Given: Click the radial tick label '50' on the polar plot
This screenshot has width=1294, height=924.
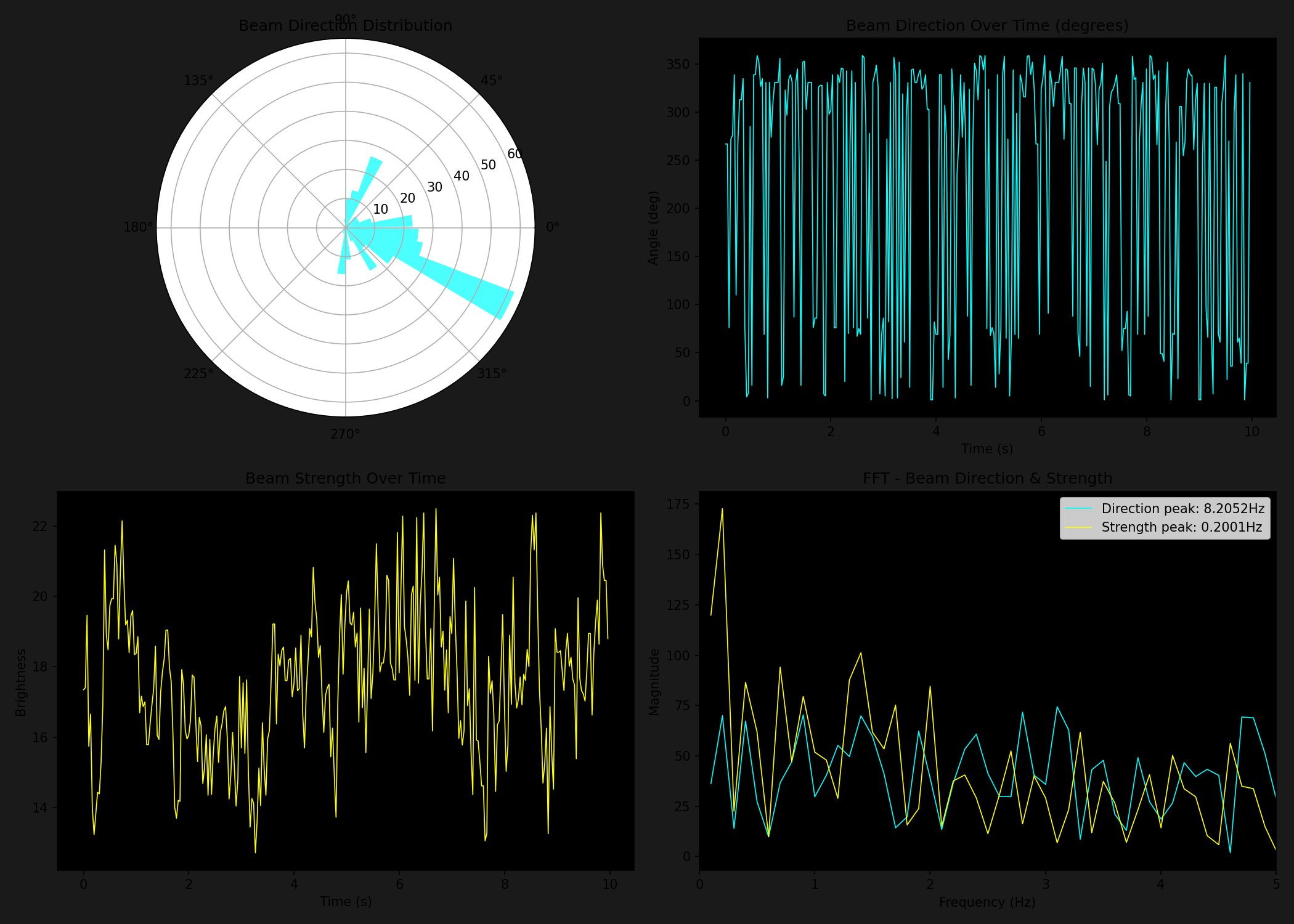Looking at the screenshot, I should (488, 165).
